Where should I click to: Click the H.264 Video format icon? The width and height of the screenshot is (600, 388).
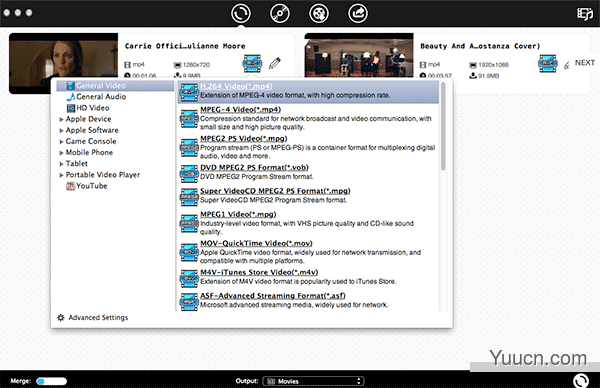click(x=189, y=92)
